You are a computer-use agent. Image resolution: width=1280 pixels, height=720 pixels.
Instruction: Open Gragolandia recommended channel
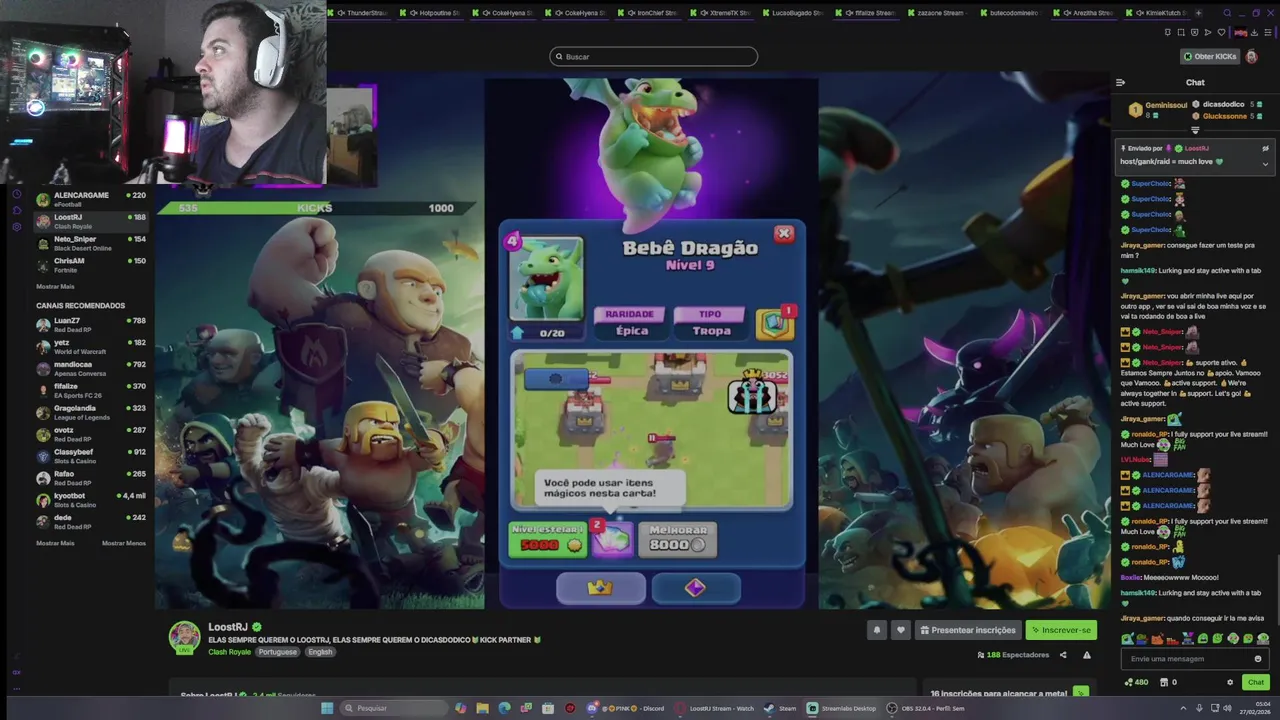tap(90, 412)
